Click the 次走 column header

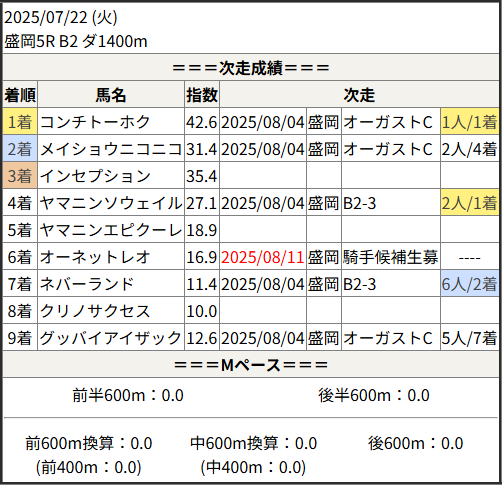pyautogui.click(x=359, y=95)
